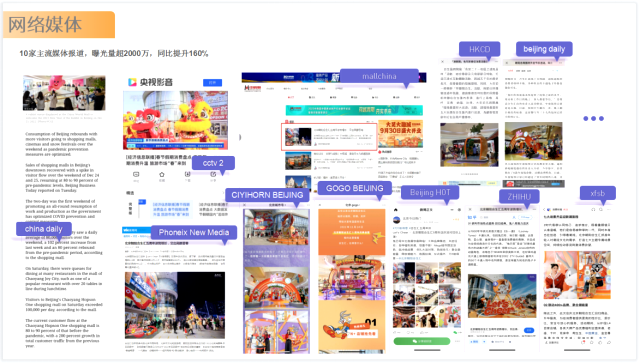Open CIYIHORN top mall exterior photo
This screenshot has height=364, width=640.
pyautogui.click(x=276, y=226)
